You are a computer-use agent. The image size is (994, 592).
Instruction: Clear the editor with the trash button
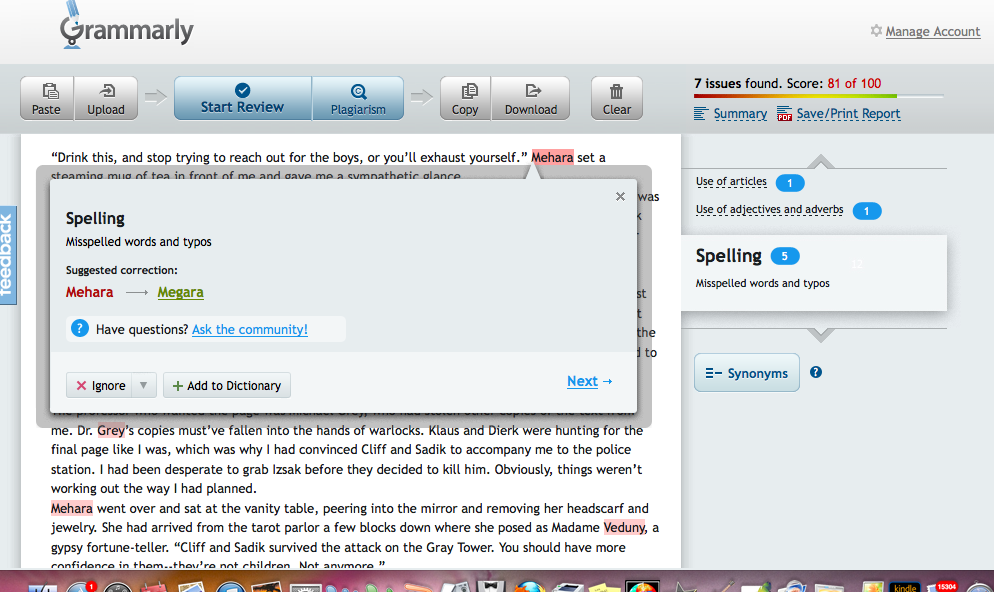click(617, 98)
